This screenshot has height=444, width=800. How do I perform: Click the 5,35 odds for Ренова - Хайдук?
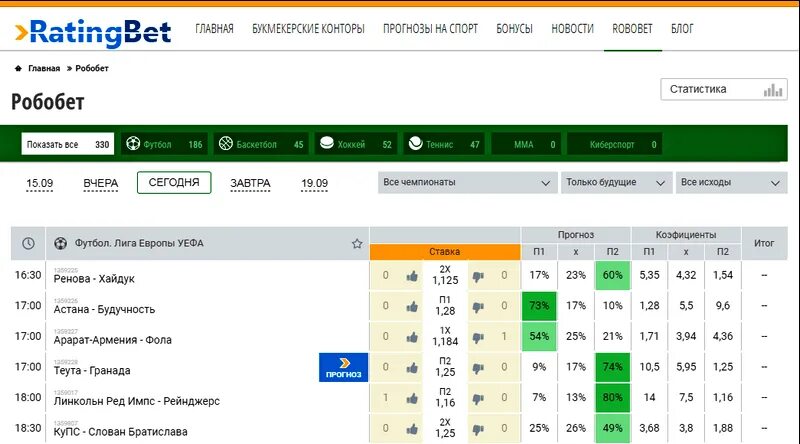click(x=649, y=276)
